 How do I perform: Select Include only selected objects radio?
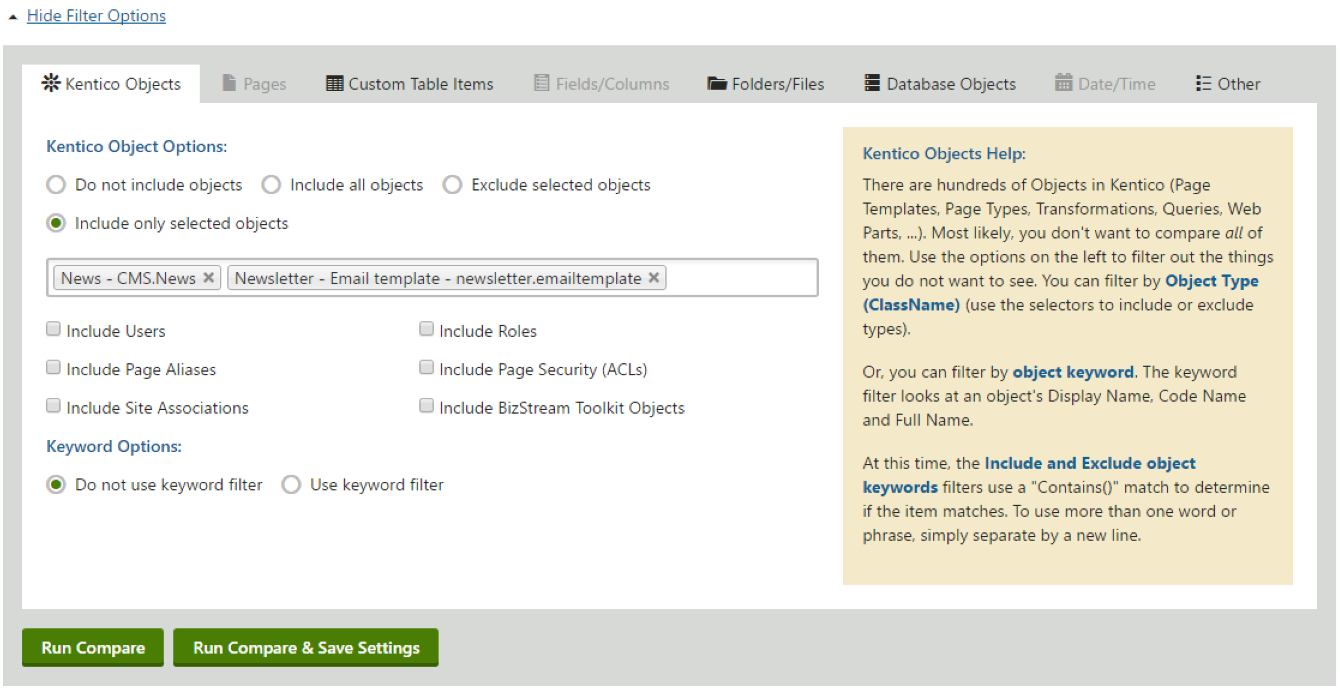tap(56, 223)
